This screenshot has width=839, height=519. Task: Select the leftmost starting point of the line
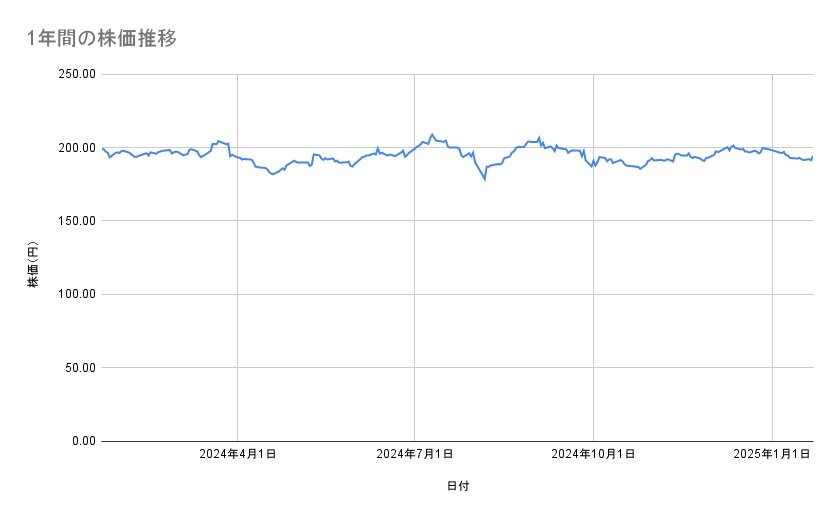click(103, 148)
